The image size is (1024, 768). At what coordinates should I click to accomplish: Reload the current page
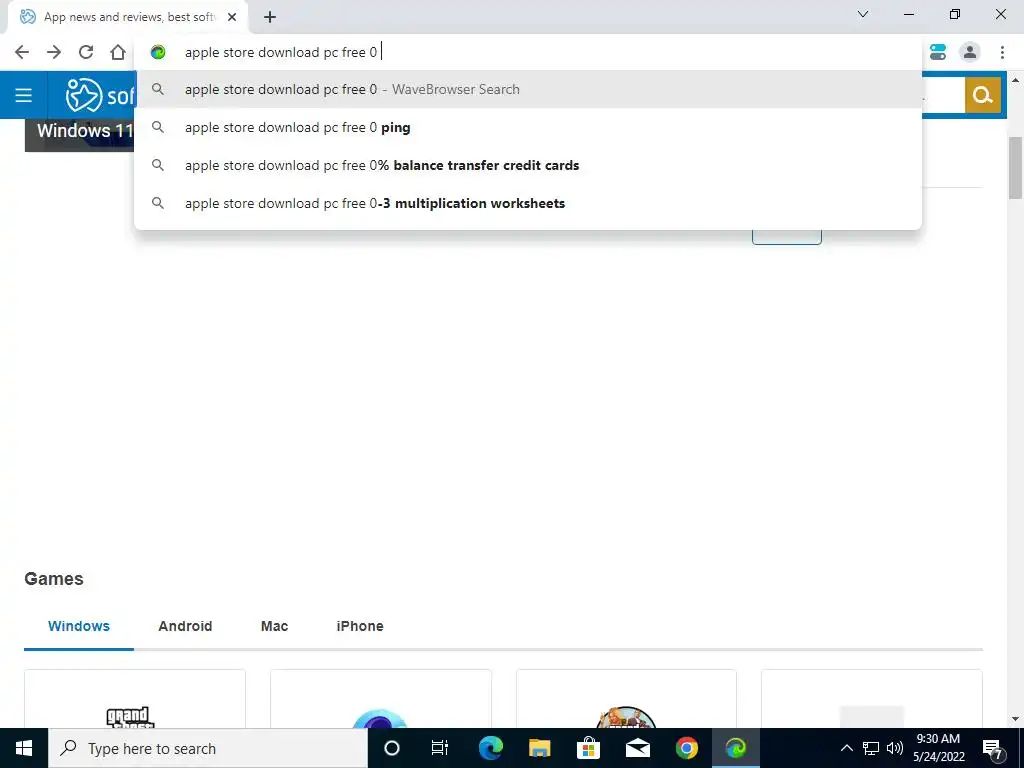[x=86, y=52]
